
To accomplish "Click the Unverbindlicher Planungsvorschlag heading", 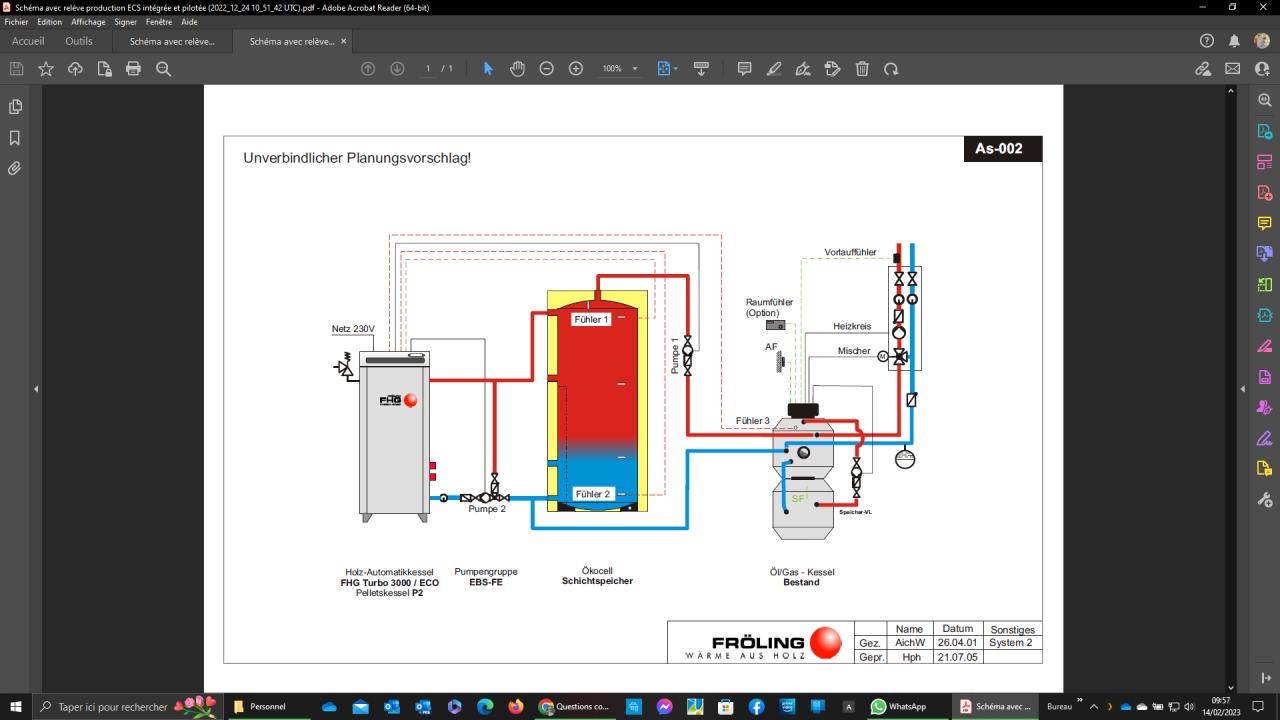I will pyautogui.click(x=357, y=158).
